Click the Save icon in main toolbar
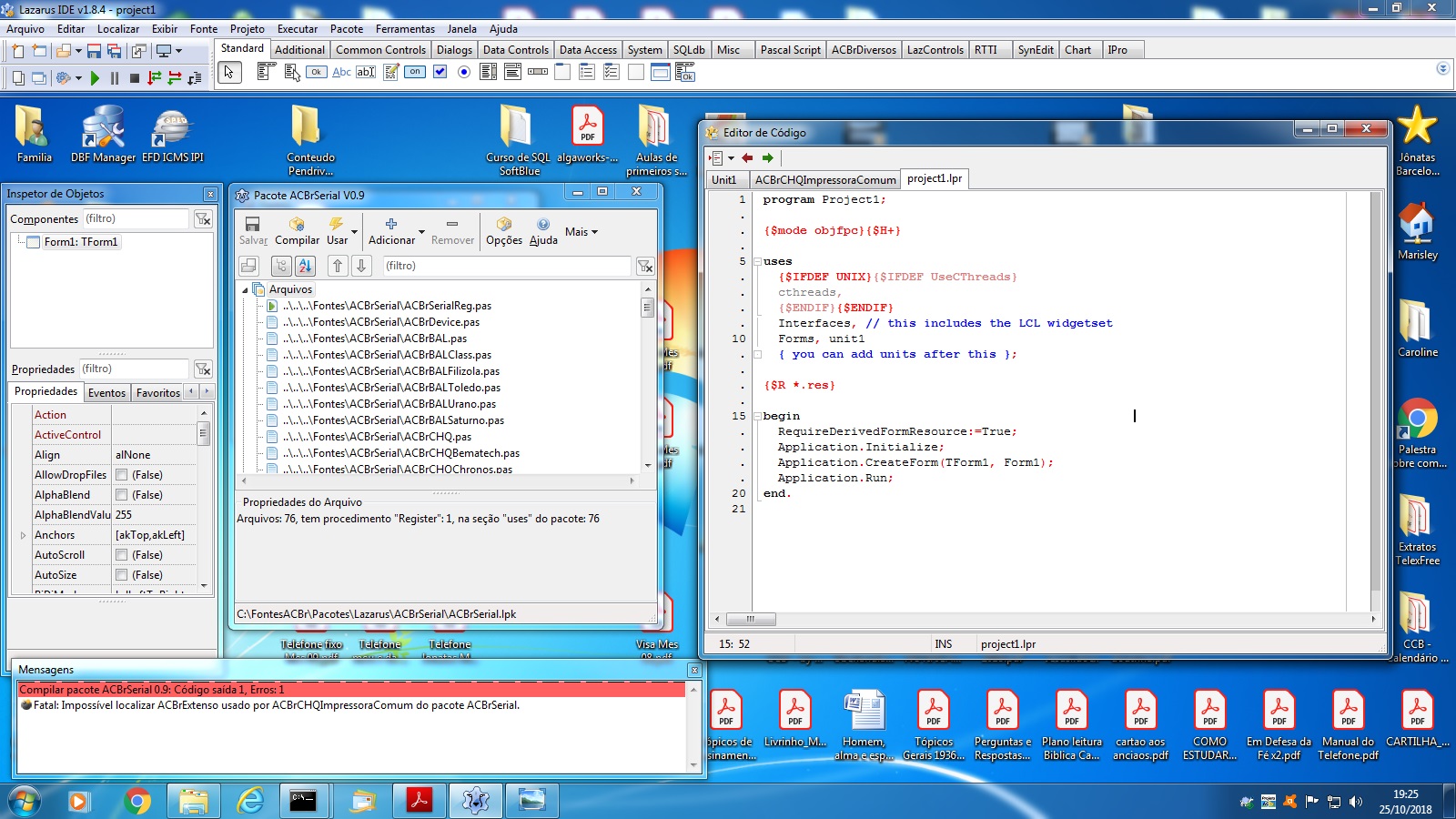The image size is (1456, 819). (94, 52)
